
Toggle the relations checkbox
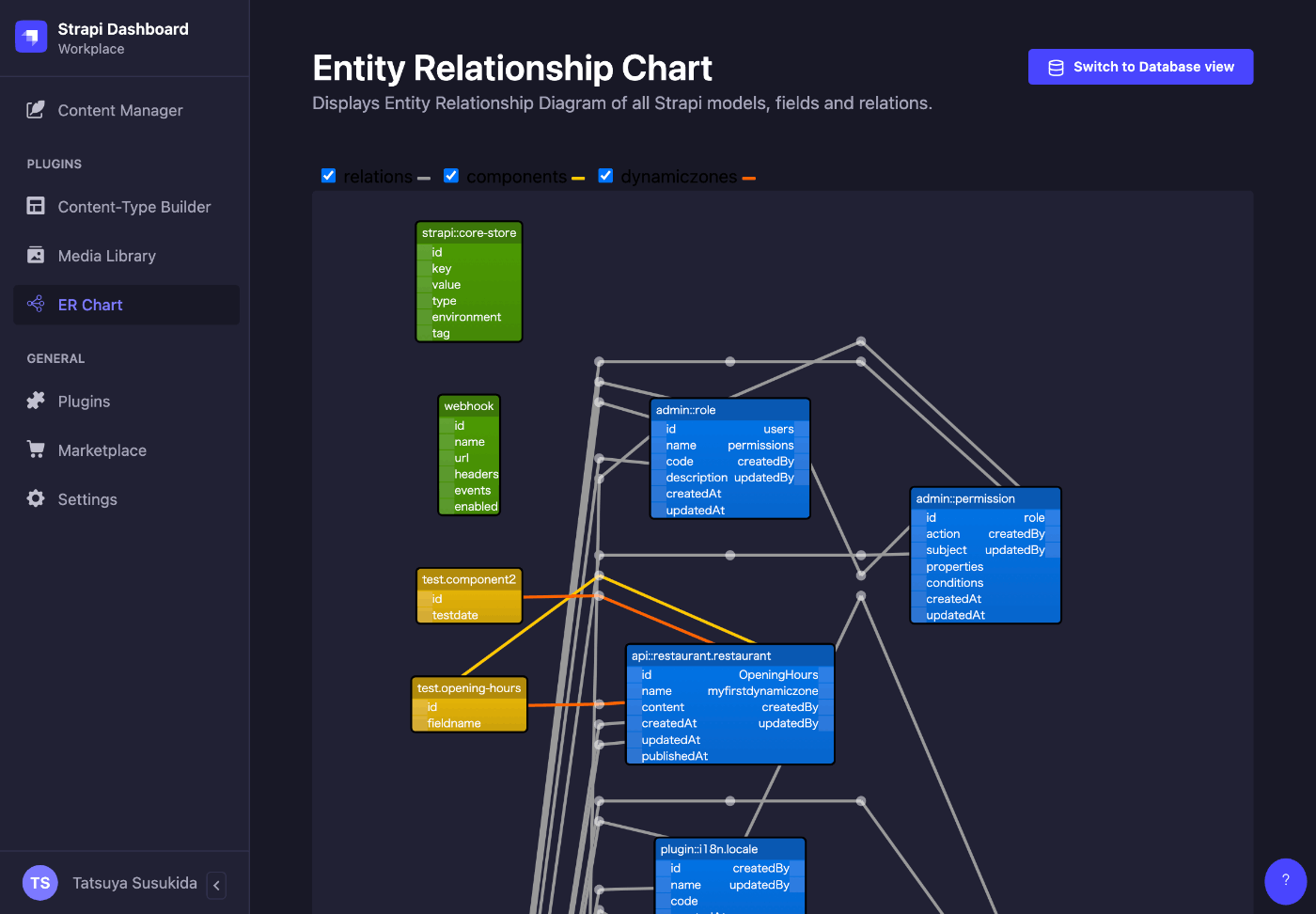point(329,176)
